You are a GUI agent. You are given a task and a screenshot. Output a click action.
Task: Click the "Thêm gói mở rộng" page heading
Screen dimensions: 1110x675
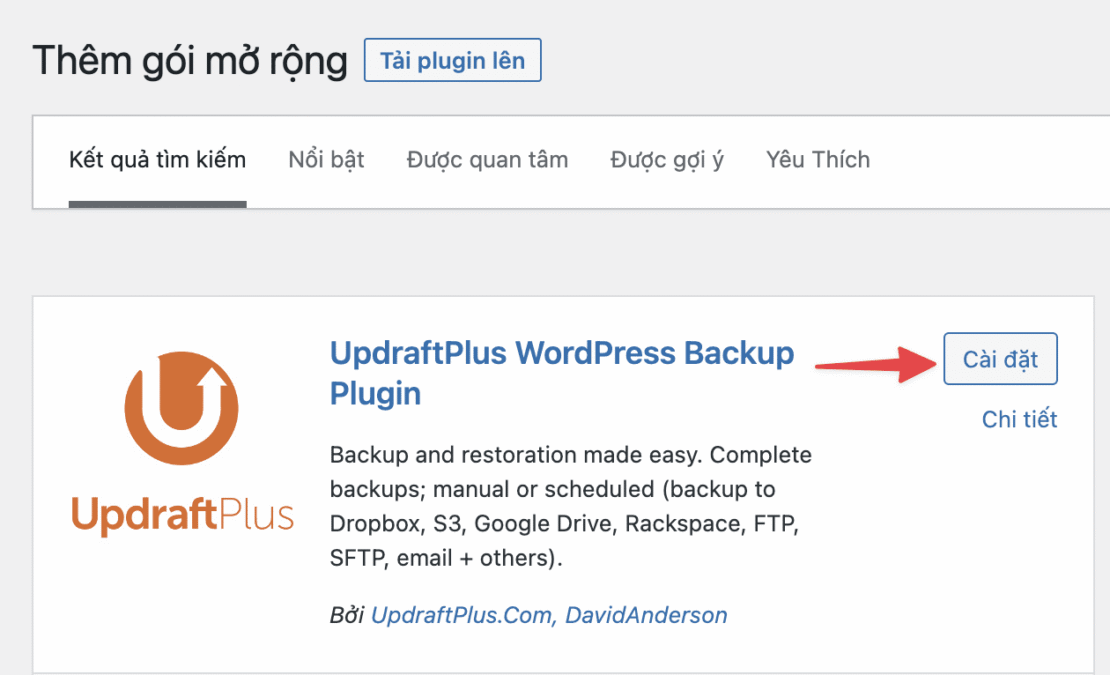tap(190, 61)
